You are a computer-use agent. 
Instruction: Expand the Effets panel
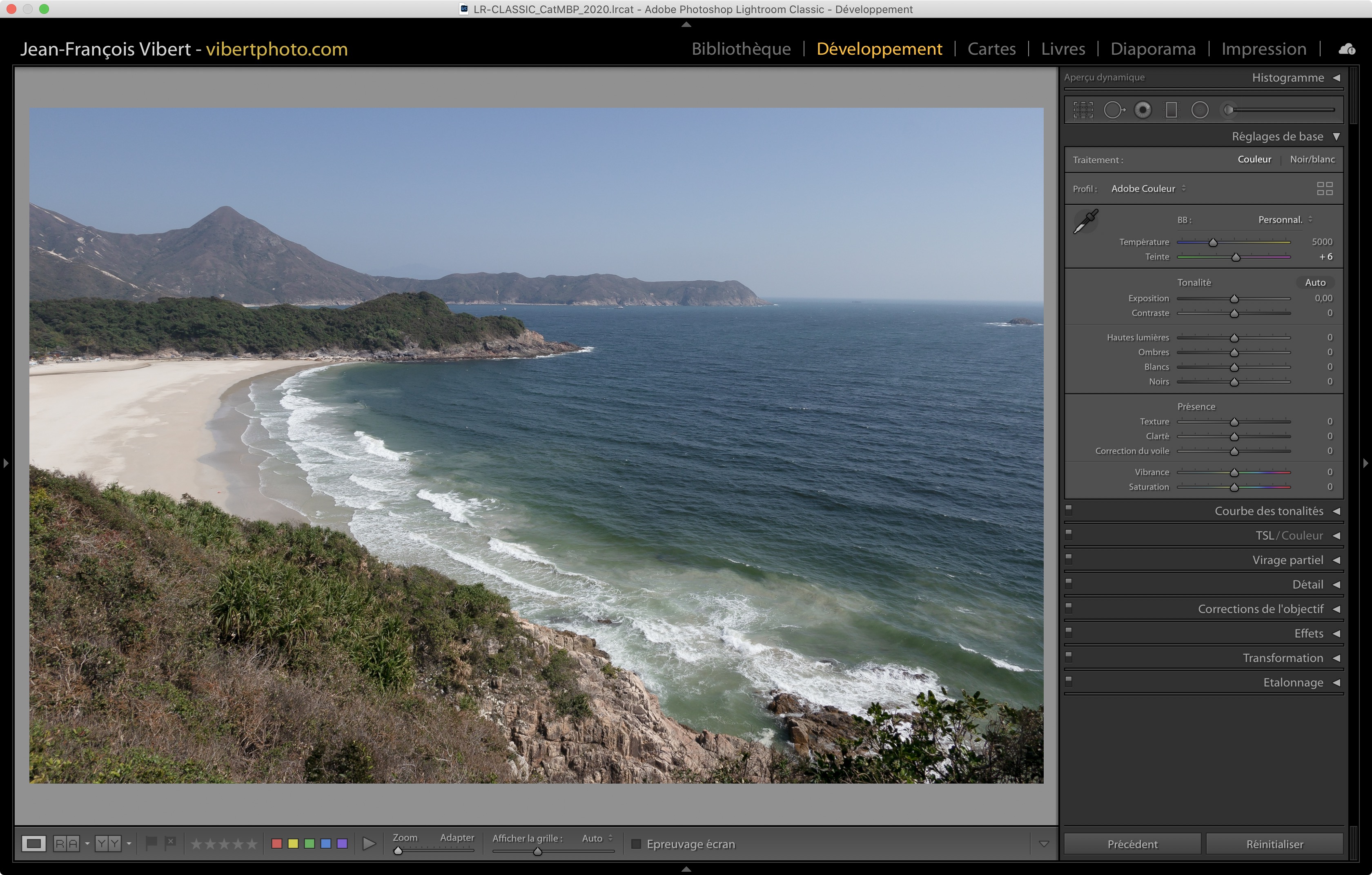click(1309, 634)
